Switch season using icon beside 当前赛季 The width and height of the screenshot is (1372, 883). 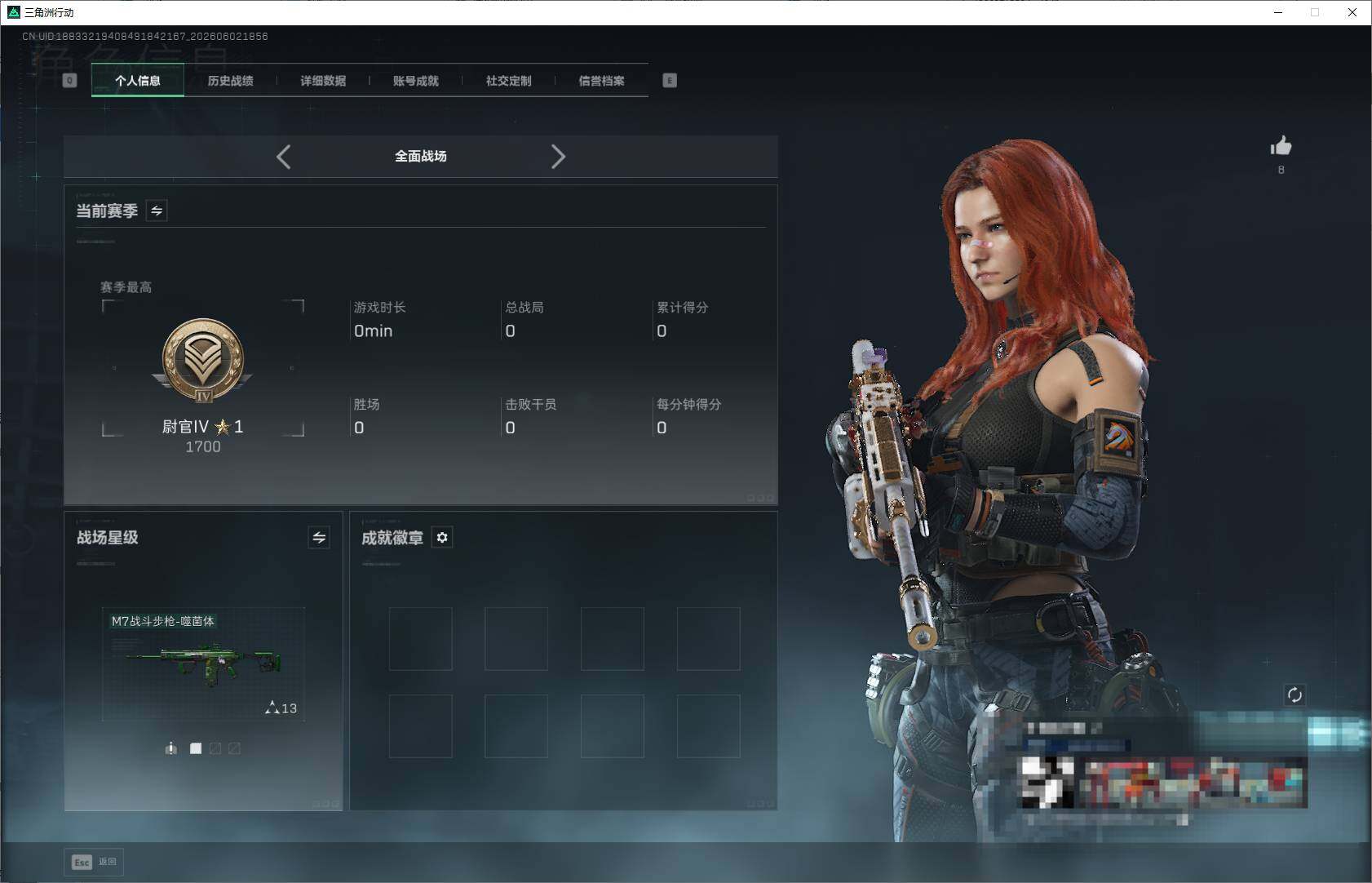point(157,211)
